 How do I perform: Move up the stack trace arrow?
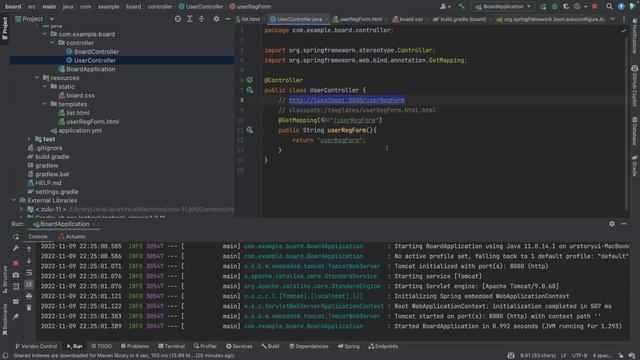pos(29,248)
